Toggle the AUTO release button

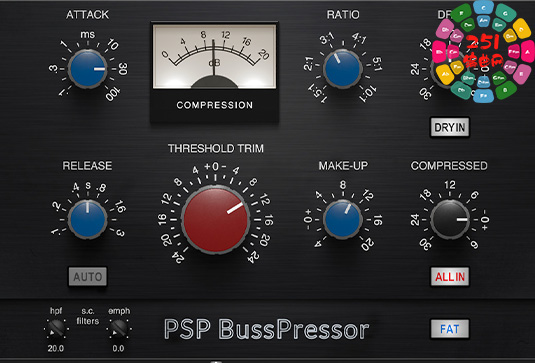click(88, 276)
